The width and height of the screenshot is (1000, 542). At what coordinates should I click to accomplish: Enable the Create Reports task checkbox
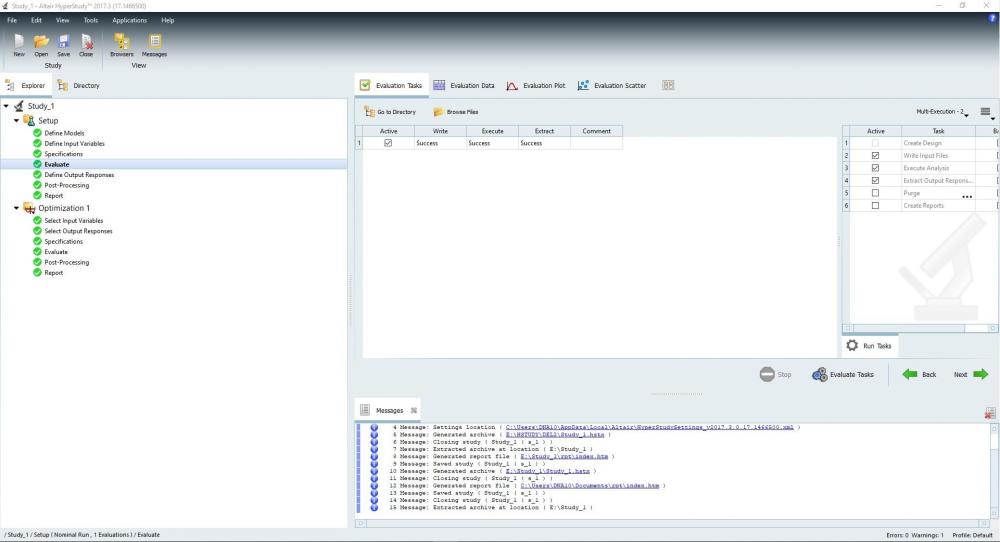pos(875,205)
